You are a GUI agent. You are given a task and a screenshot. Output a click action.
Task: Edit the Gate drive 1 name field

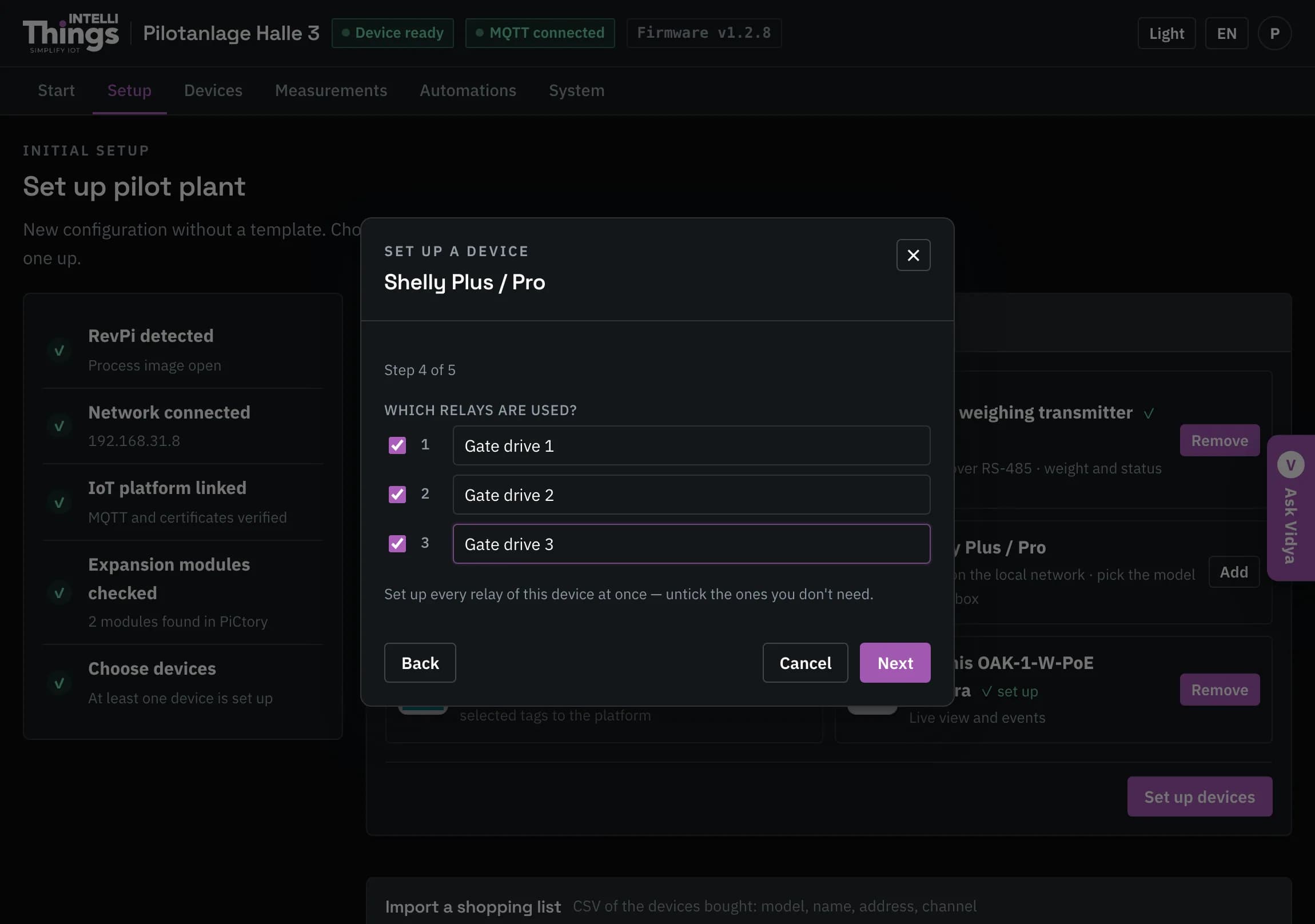pos(691,445)
